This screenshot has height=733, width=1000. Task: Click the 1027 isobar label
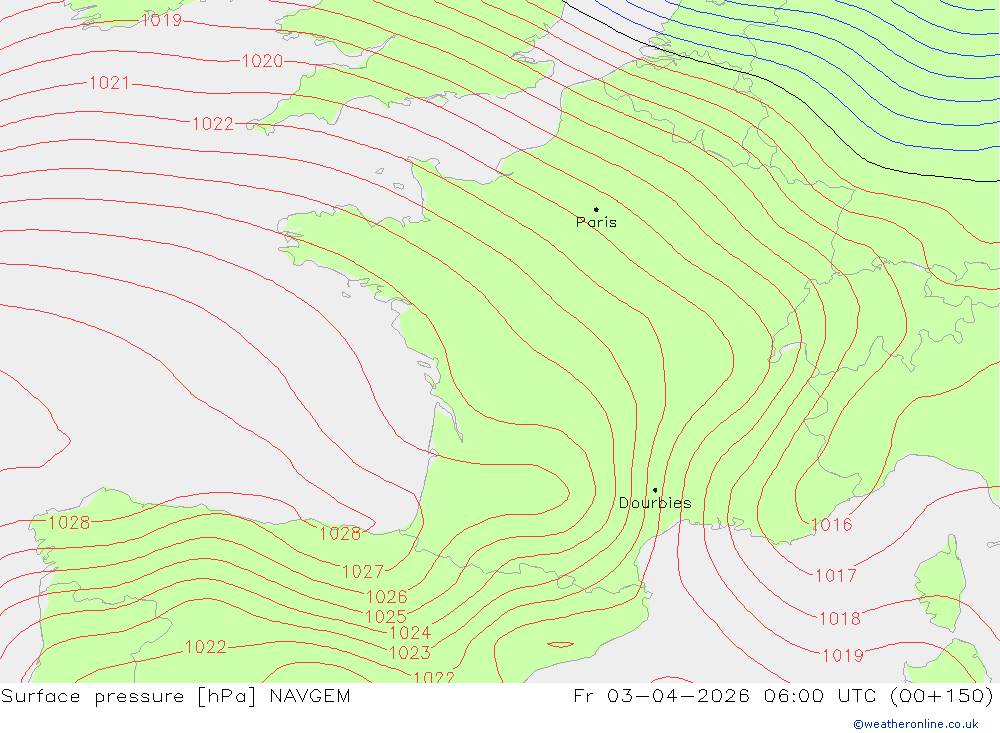click(363, 572)
